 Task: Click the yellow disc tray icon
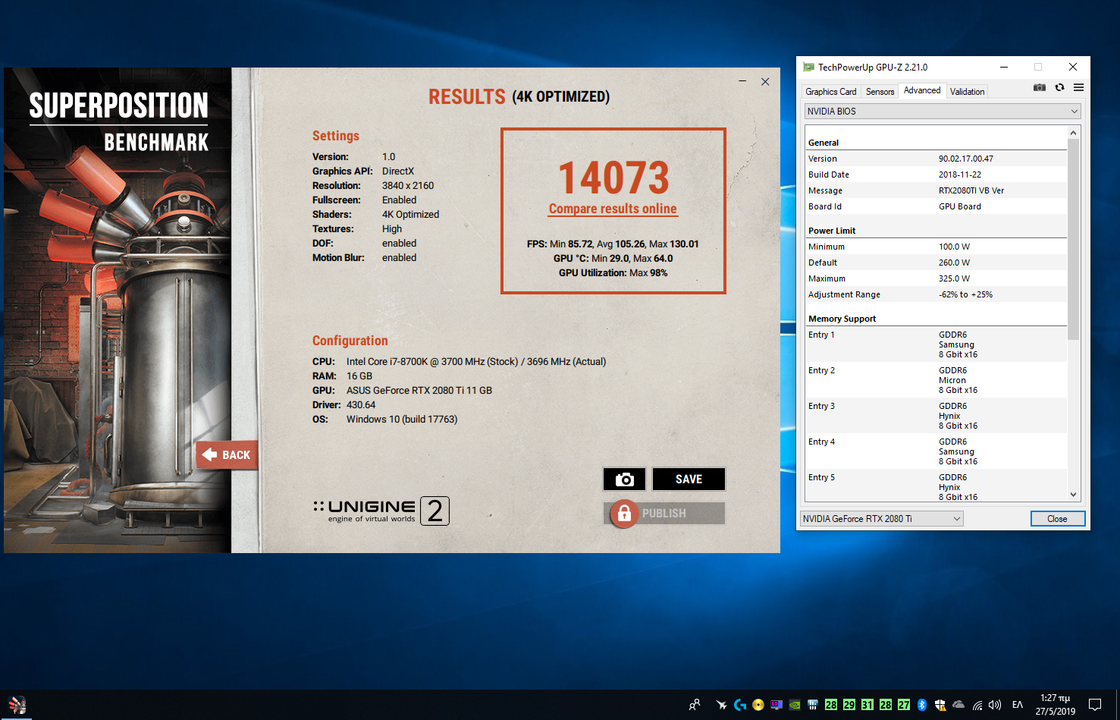[x=758, y=705]
